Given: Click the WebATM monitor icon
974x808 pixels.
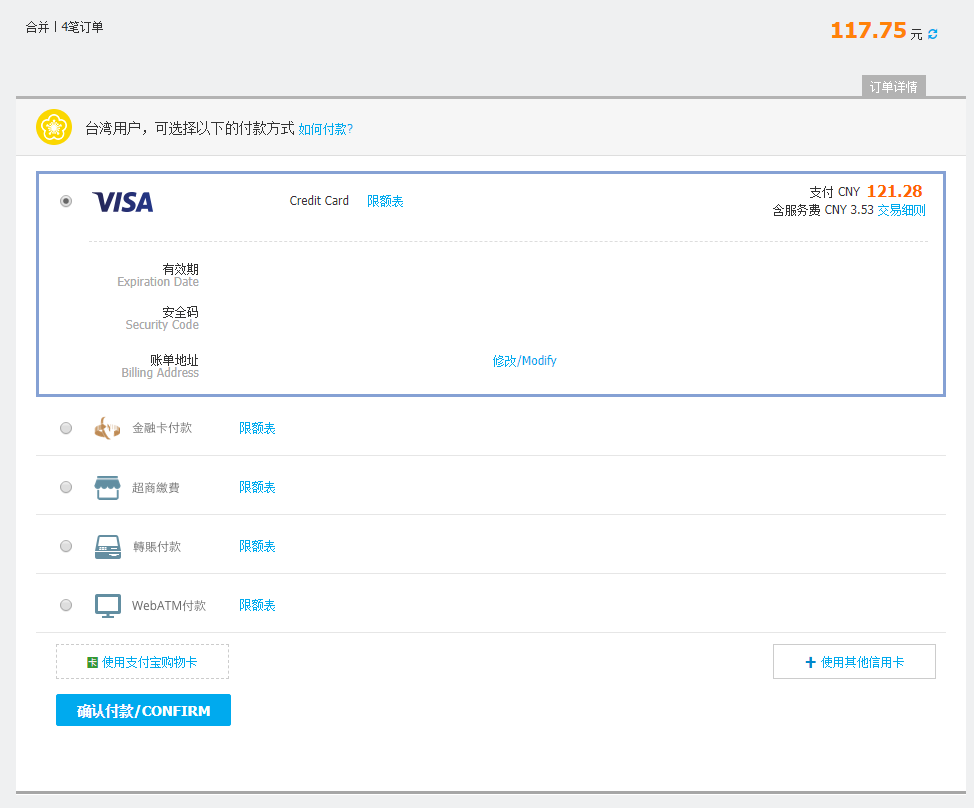Looking at the screenshot, I should [x=107, y=606].
